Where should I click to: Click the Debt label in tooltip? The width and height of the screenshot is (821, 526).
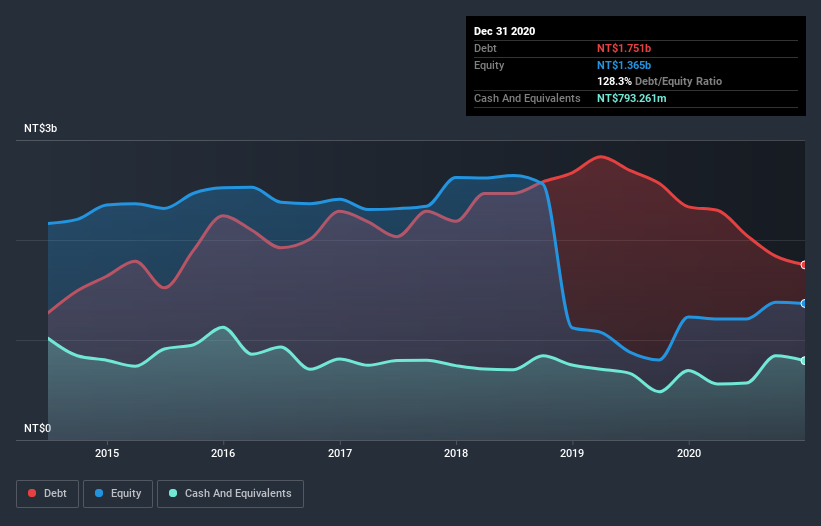point(485,48)
